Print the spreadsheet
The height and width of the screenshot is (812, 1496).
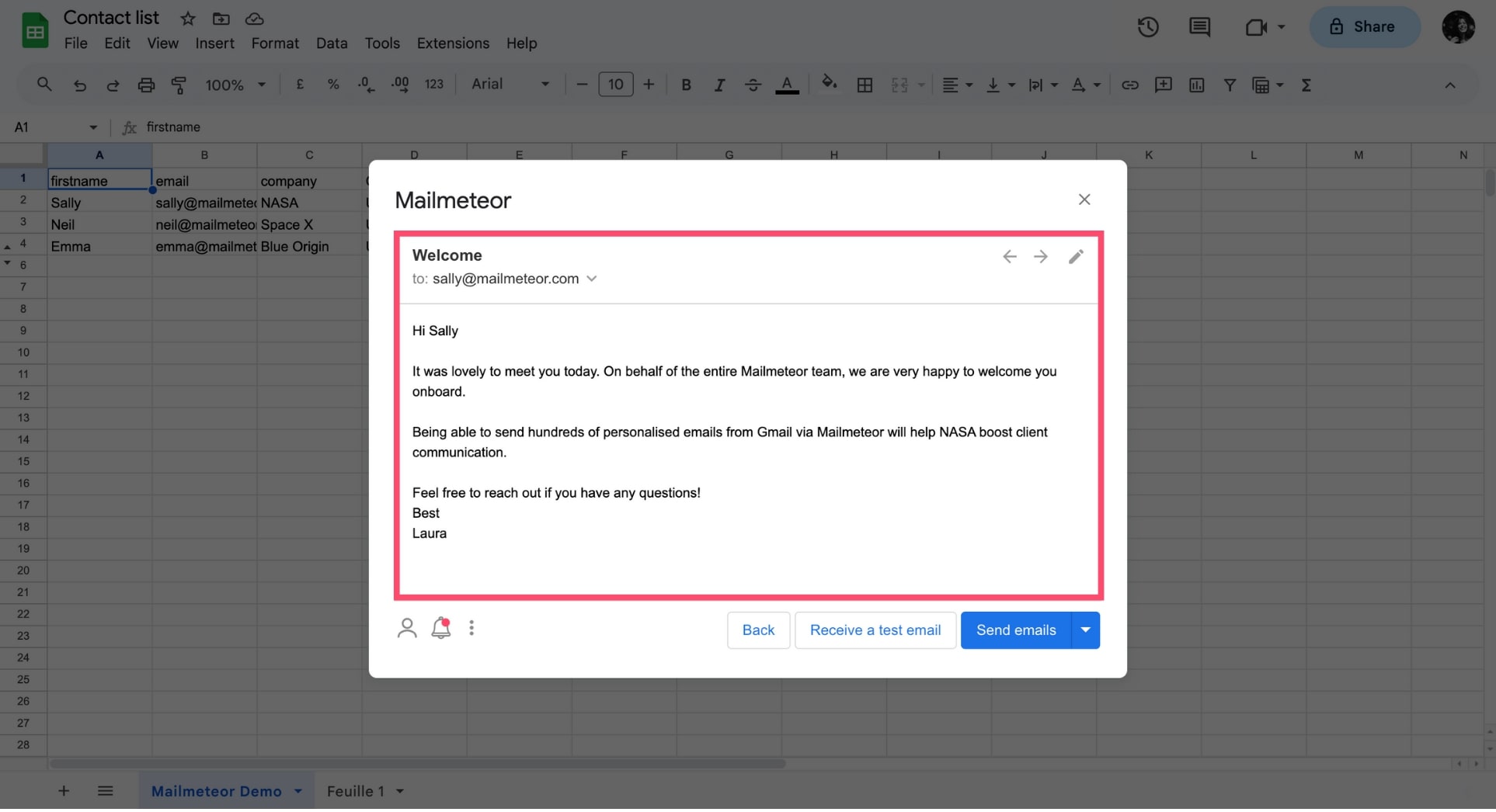click(146, 85)
